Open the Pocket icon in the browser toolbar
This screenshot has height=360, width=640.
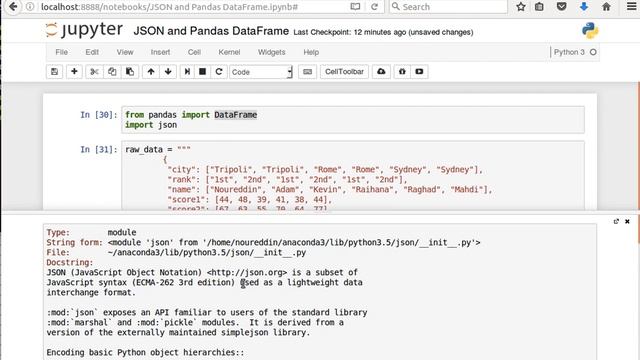562,7
